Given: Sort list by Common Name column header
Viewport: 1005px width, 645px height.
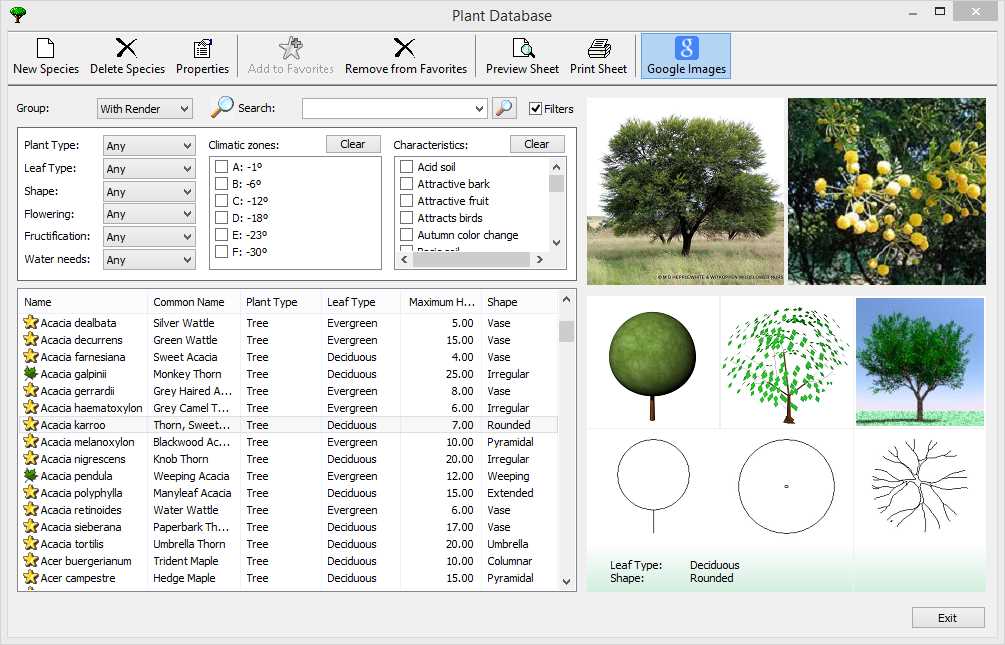Looking at the screenshot, I should point(188,302).
